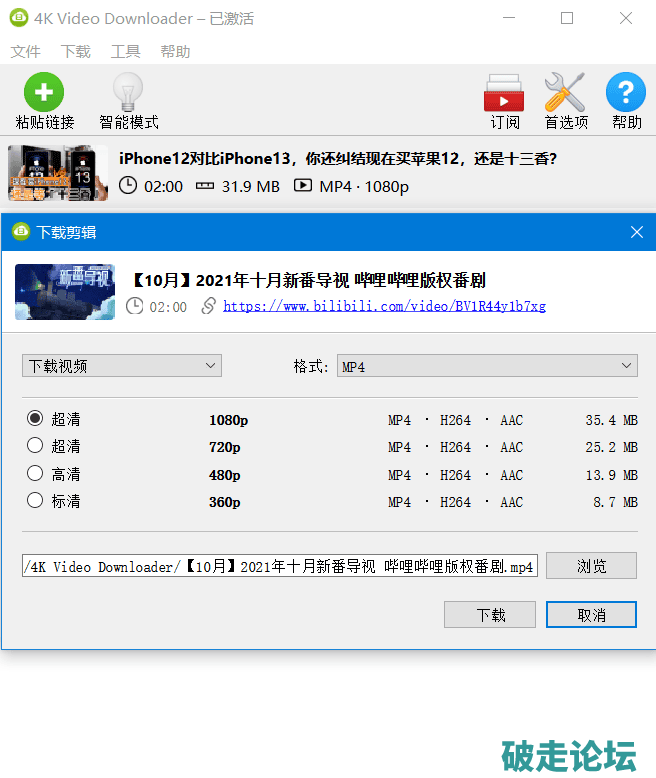Open Preferences (首选项) tools icon
Screen dimensions: 656x778
[565, 94]
